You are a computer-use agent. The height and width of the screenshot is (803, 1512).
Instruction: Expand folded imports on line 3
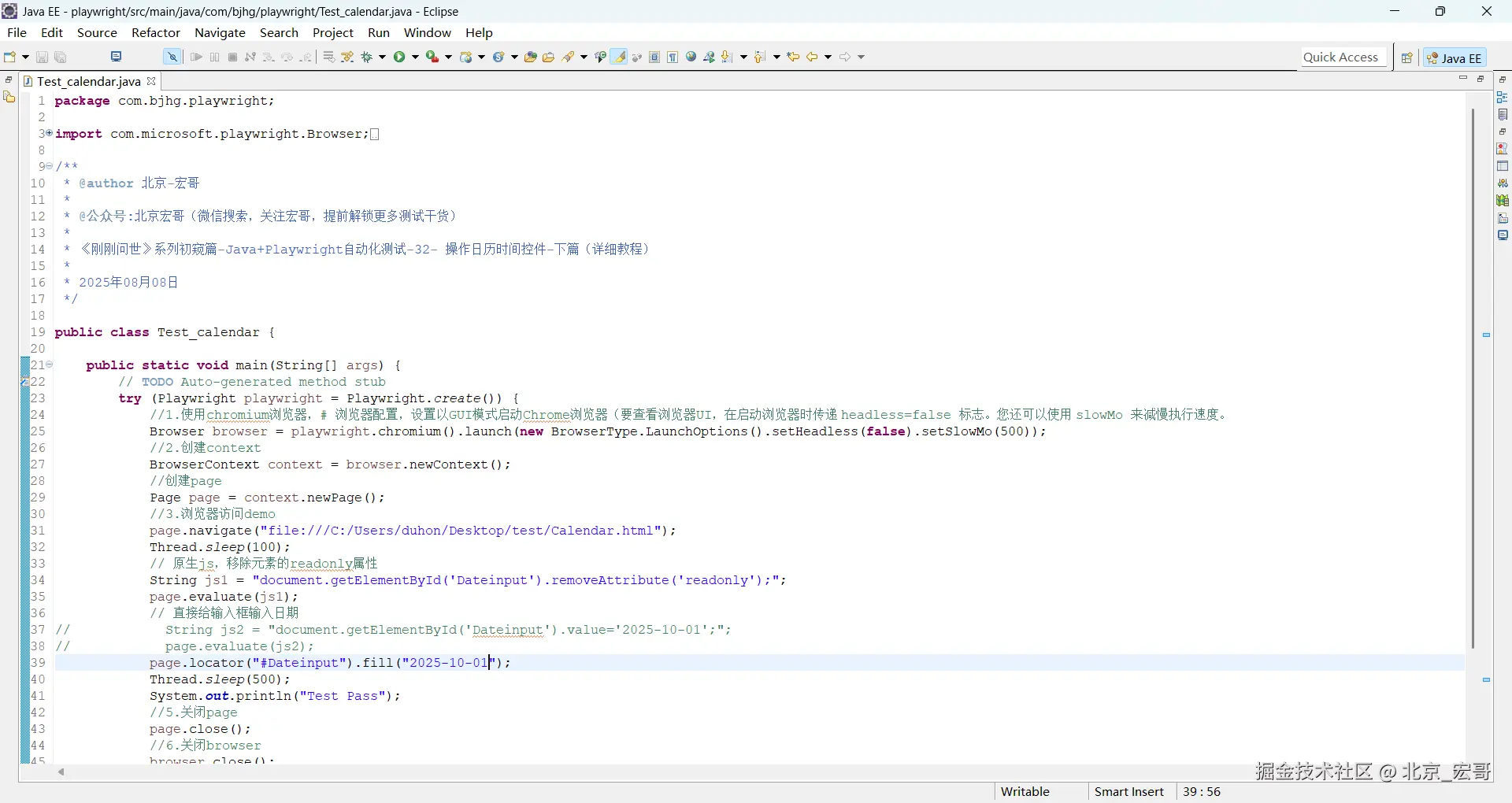[x=49, y=133]
